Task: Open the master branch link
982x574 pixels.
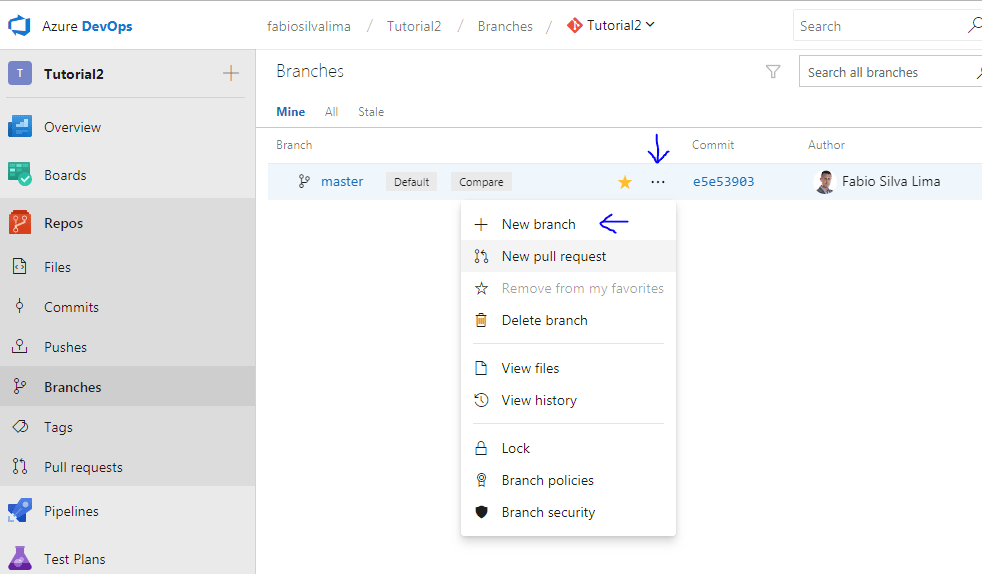Action: [x=342, y=182]
